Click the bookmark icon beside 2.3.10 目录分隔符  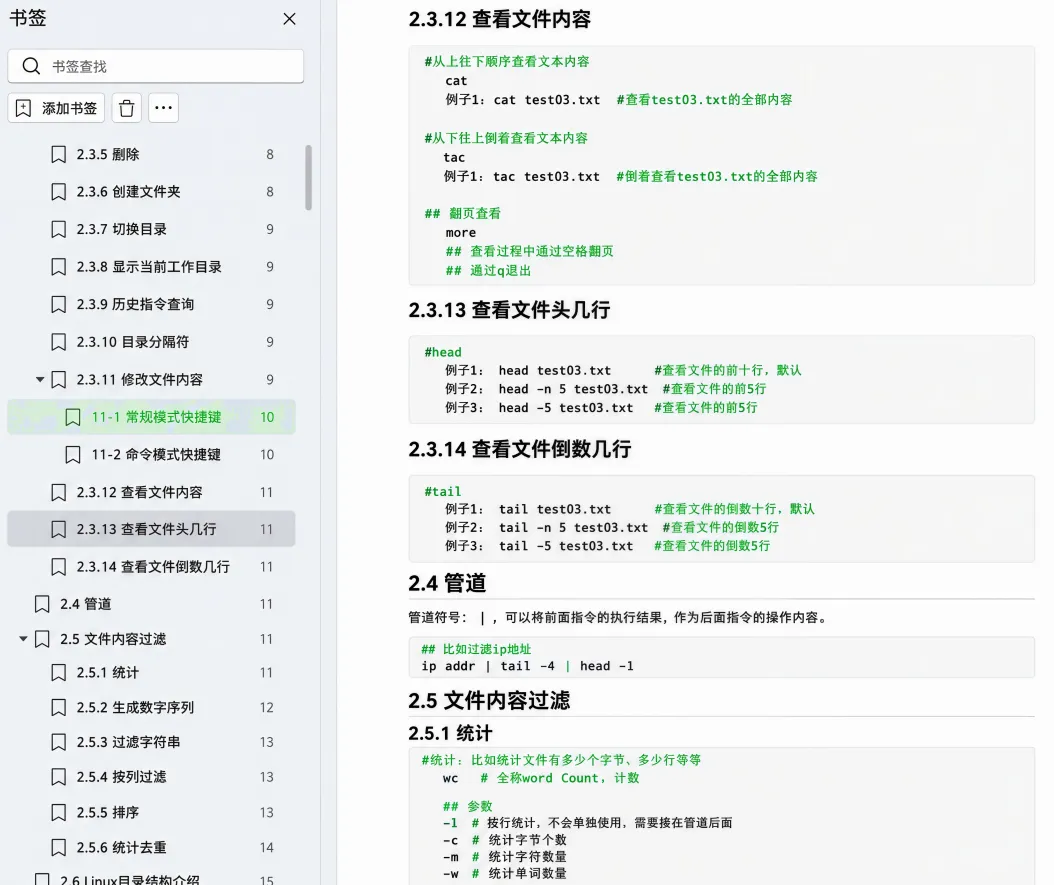click(58, 342)
